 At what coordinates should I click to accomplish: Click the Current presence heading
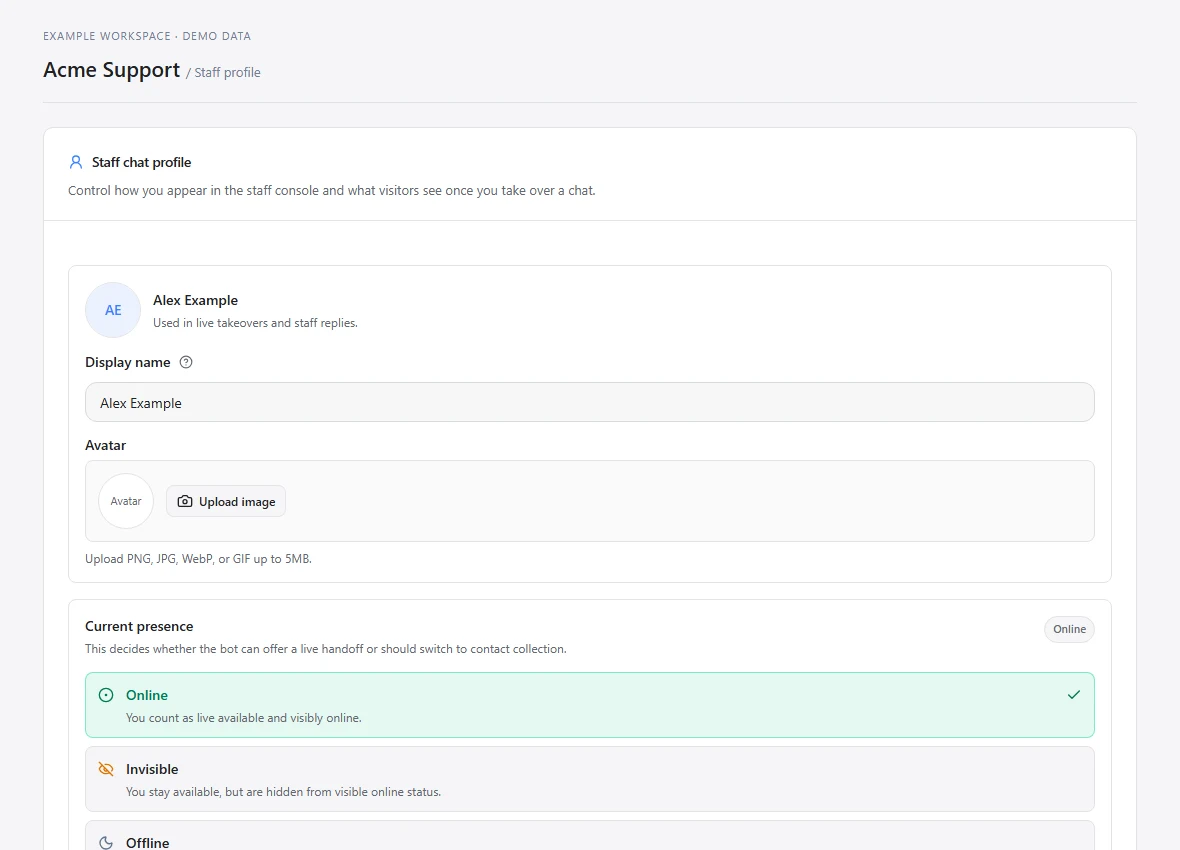click(139, 626)
